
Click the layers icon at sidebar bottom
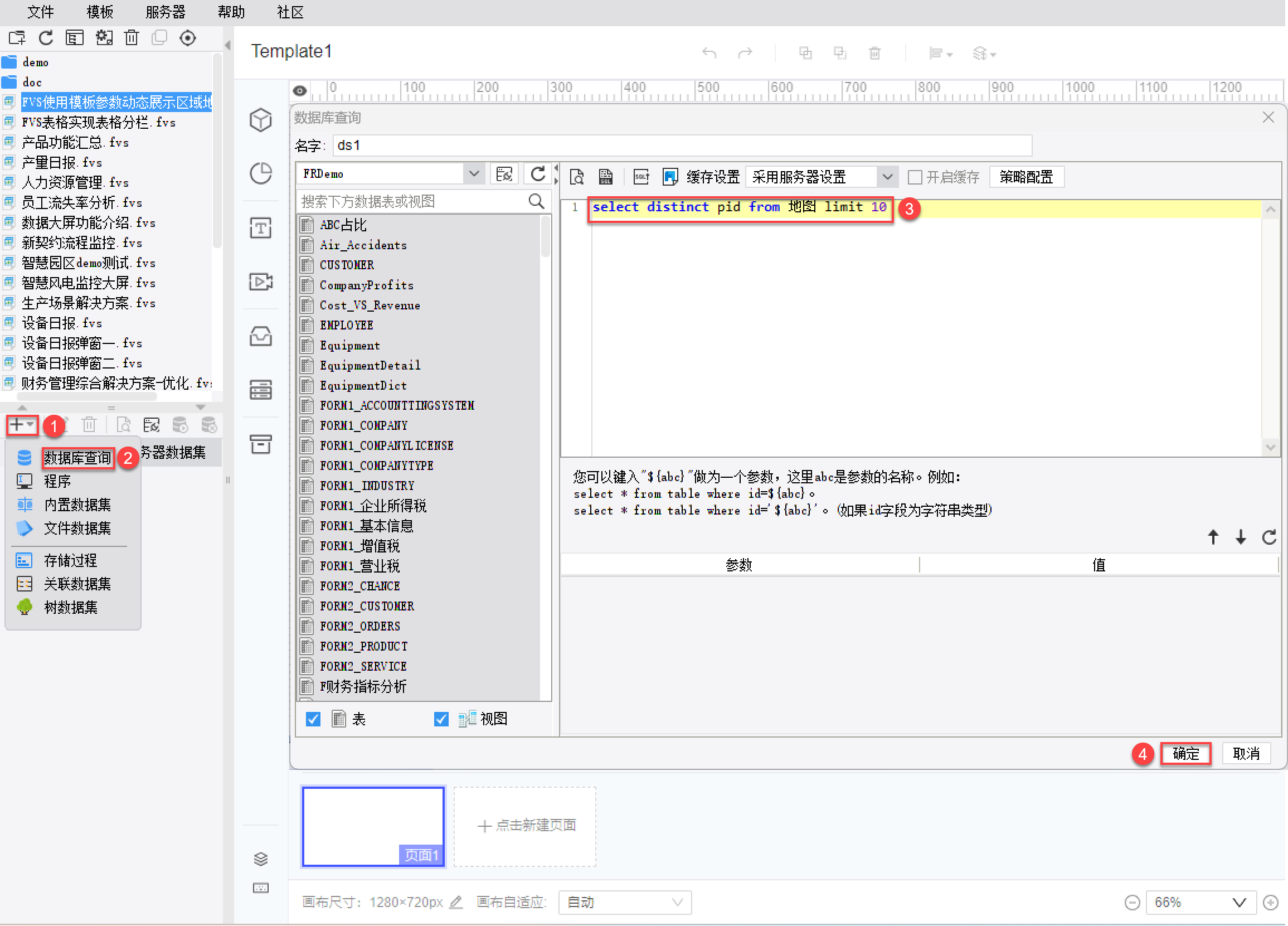pos(261,859)
